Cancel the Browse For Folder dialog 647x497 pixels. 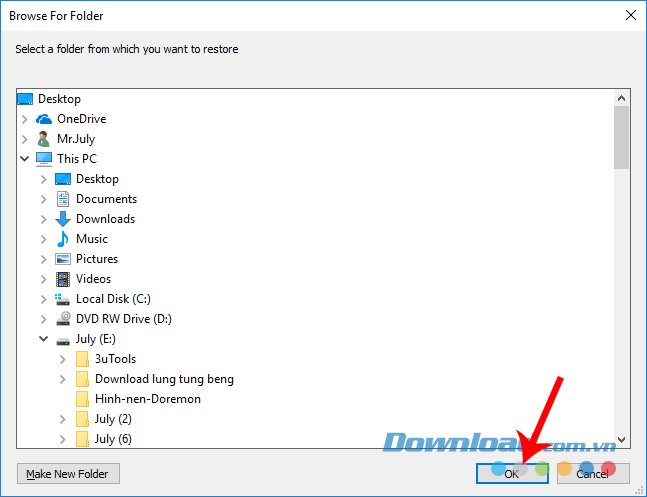(593, 473)
